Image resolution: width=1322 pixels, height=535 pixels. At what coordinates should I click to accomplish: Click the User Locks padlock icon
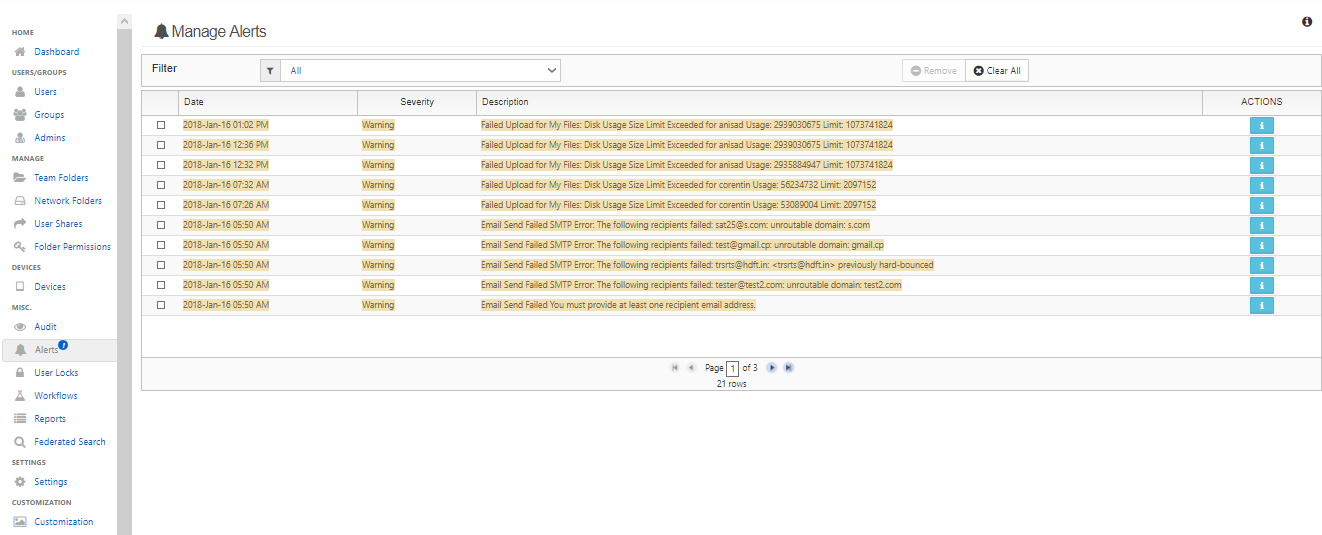click(x=20, y=373)
